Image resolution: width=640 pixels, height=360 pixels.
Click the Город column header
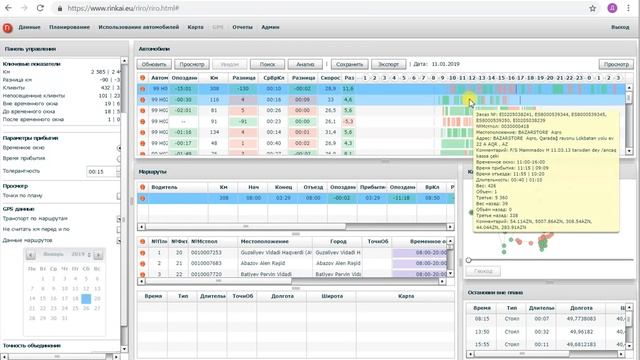coord(338,242)
